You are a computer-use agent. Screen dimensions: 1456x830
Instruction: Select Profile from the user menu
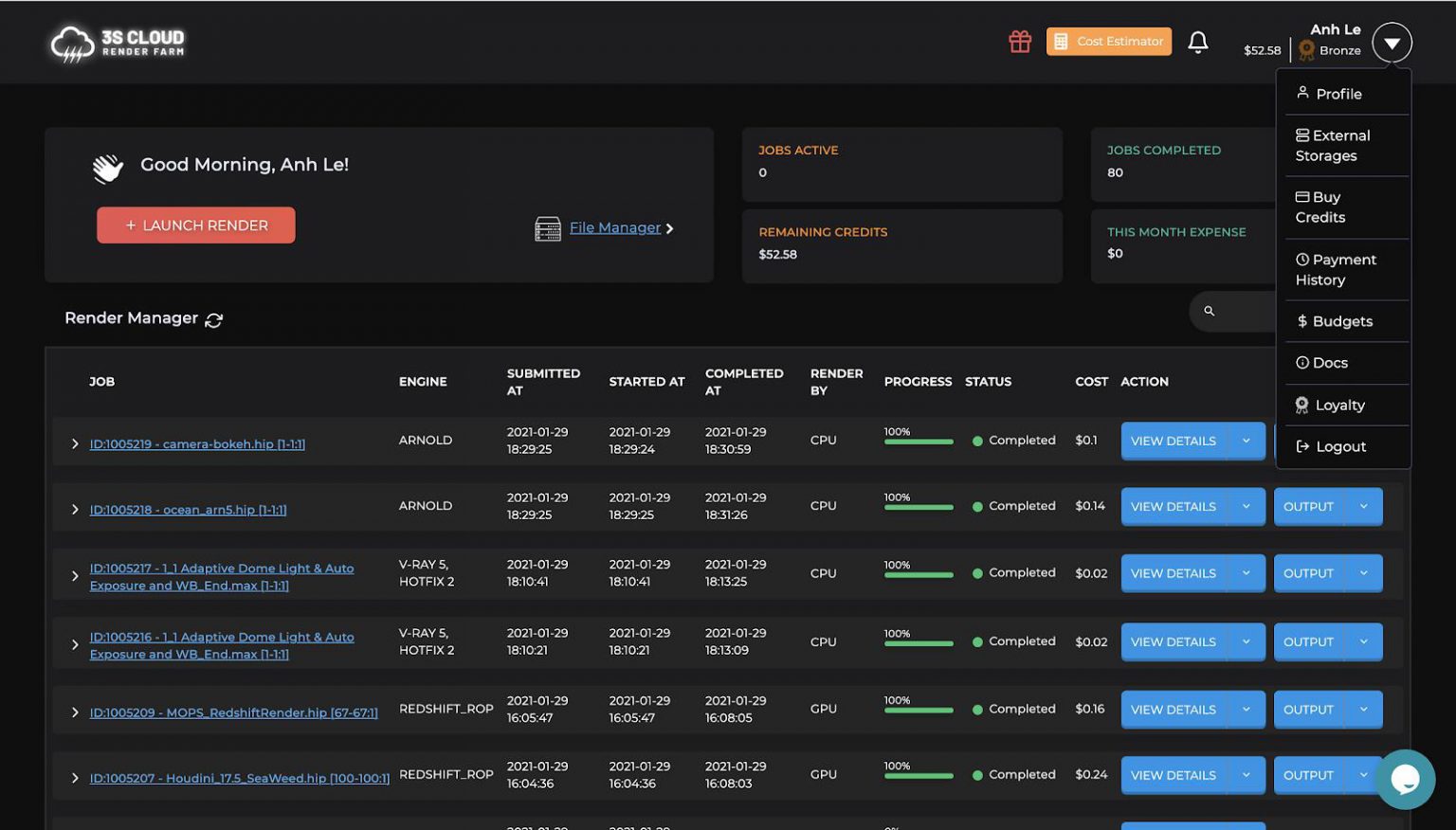click(1338, 94)
